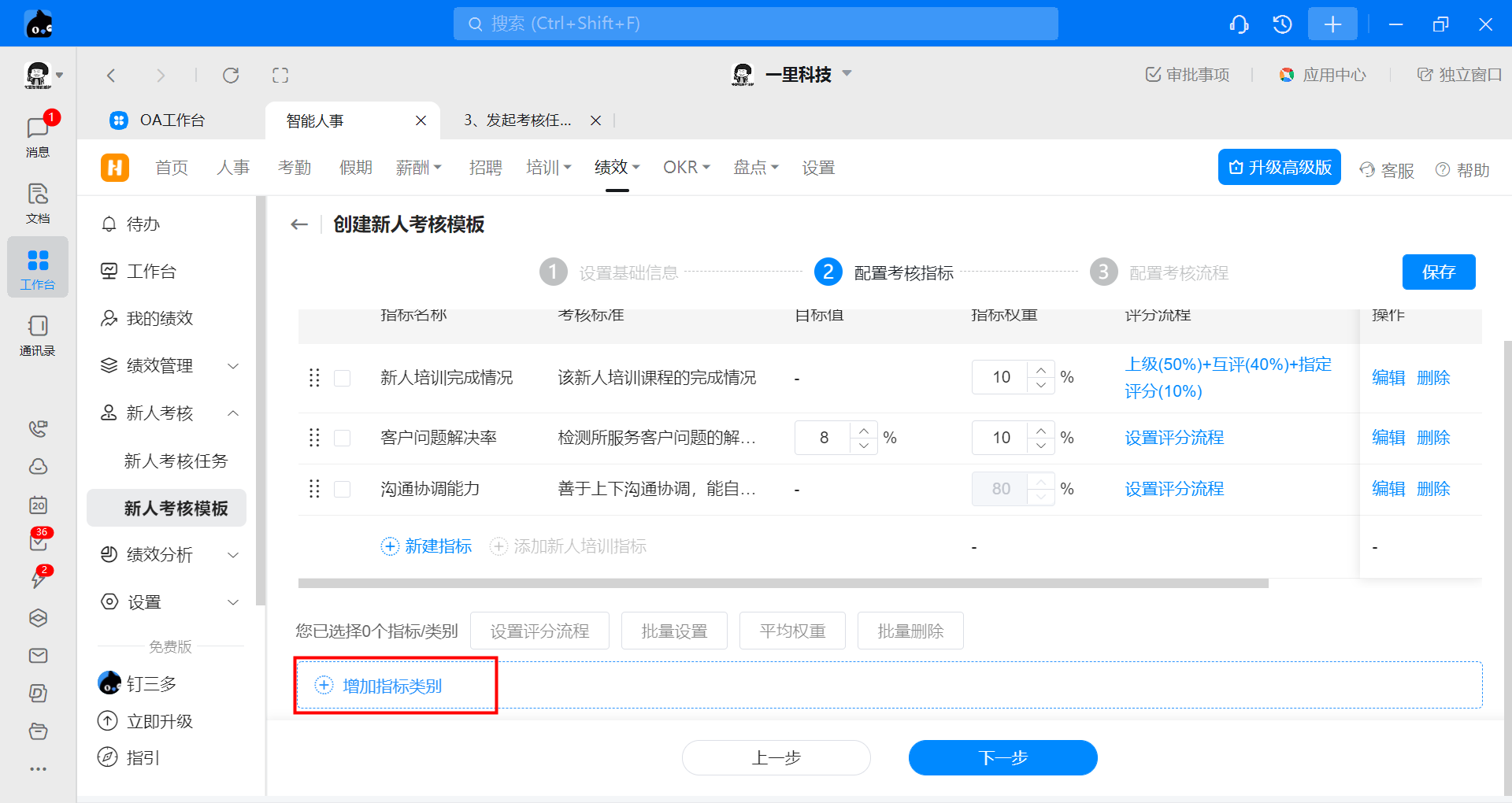This screenshot has height=803, width=1512.
Task: Tick the checkbox for 客户问题解决率
Action: click(x=343, y=439)
